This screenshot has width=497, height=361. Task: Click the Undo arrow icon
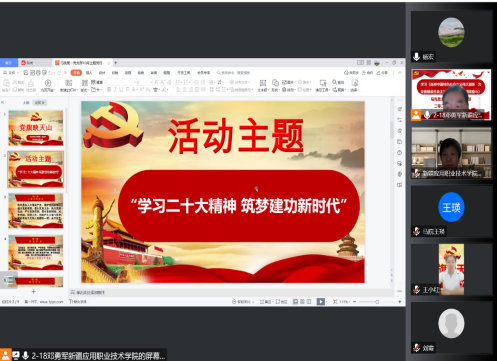tap(51, 73)
